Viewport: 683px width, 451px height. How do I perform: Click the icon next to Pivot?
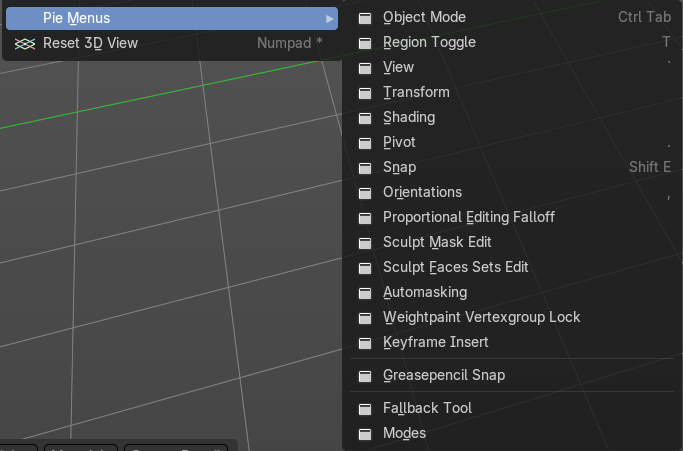[x=365, y=143]
